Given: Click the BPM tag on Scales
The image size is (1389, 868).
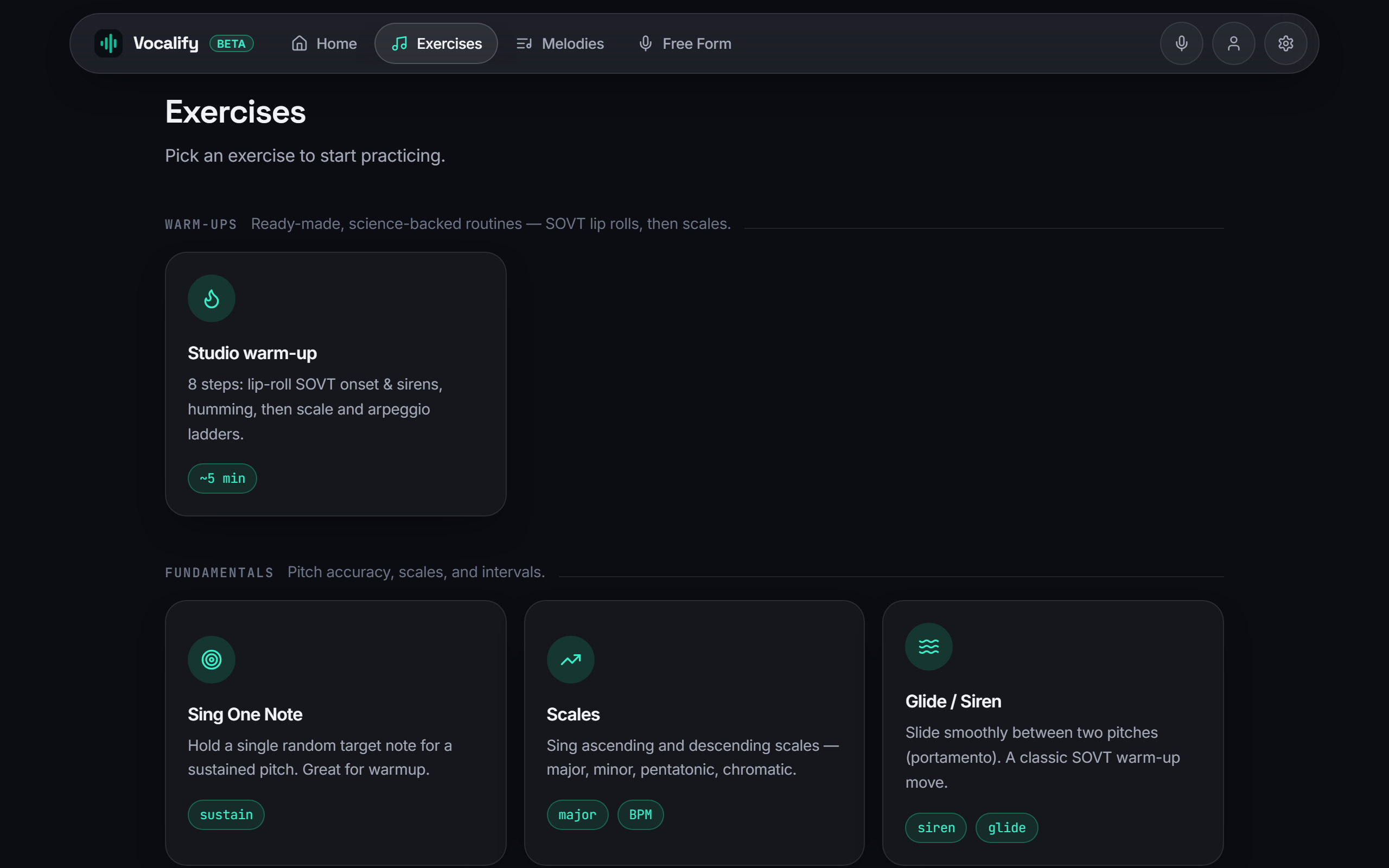Looking at the screenshot, I should pos(641,815).
